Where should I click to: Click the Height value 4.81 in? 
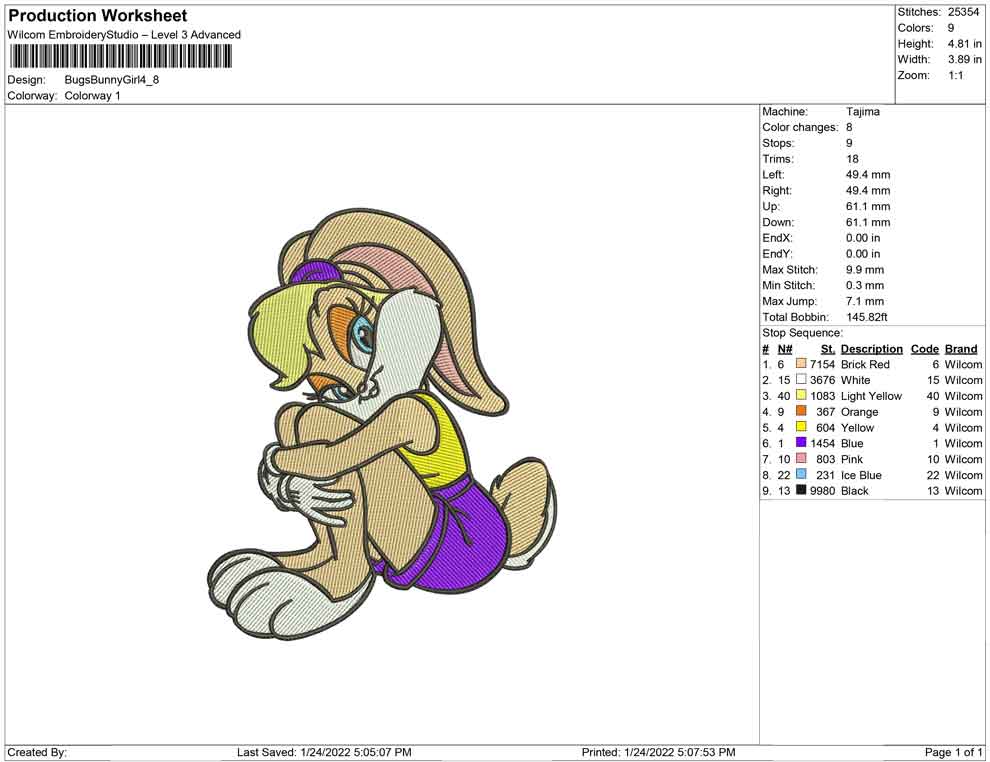pos(964,44)
